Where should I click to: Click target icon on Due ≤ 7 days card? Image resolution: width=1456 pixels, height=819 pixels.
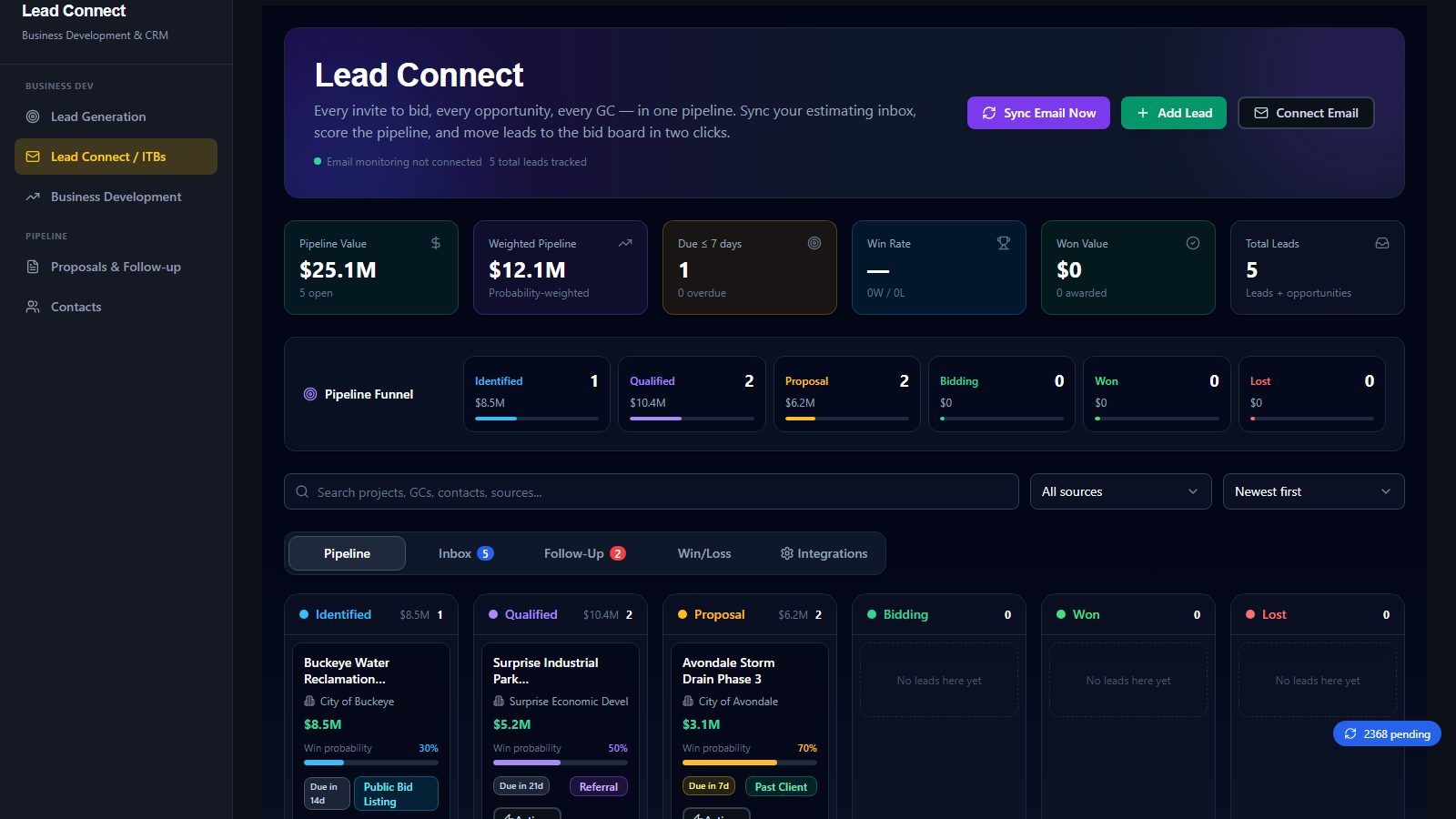[814, 243]
